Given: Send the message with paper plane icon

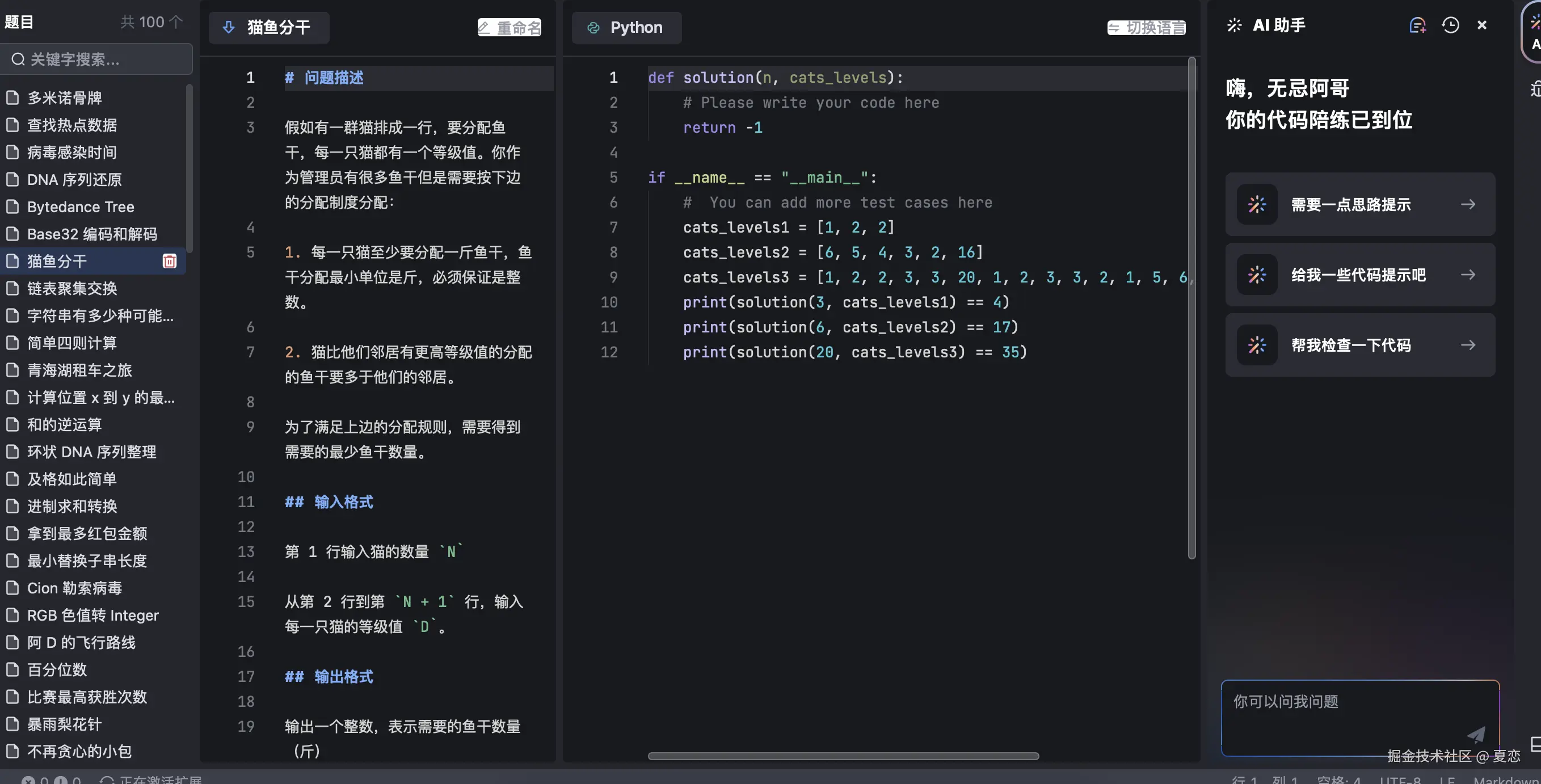Looking at the screenshot, I should (1476, 735).
